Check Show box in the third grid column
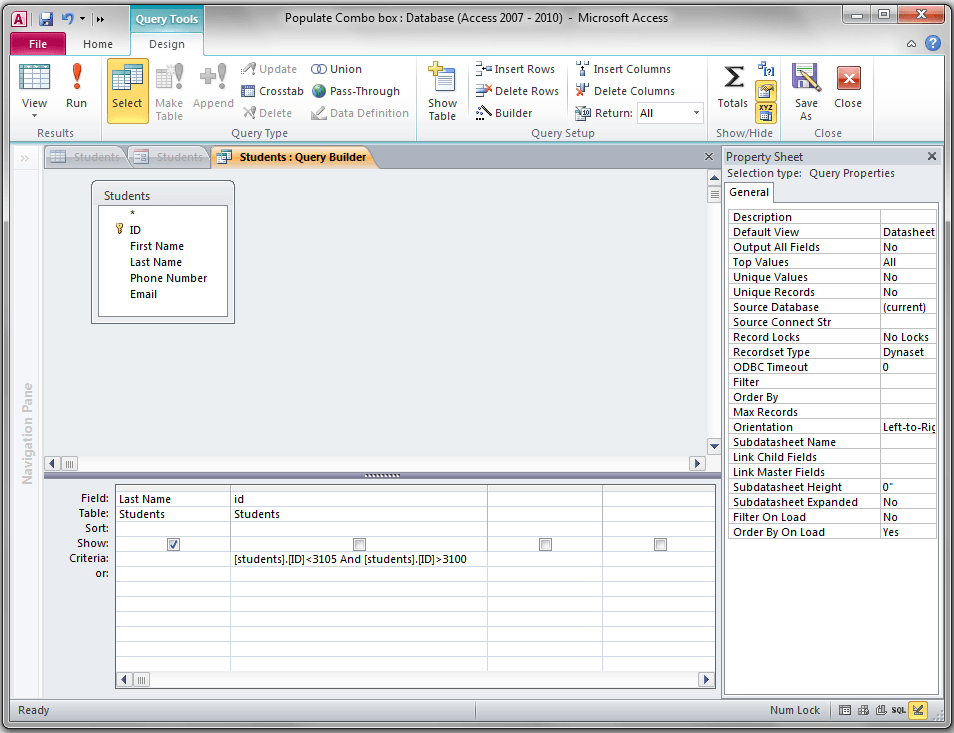Viewport: 954px width, 733px height. 546,544
